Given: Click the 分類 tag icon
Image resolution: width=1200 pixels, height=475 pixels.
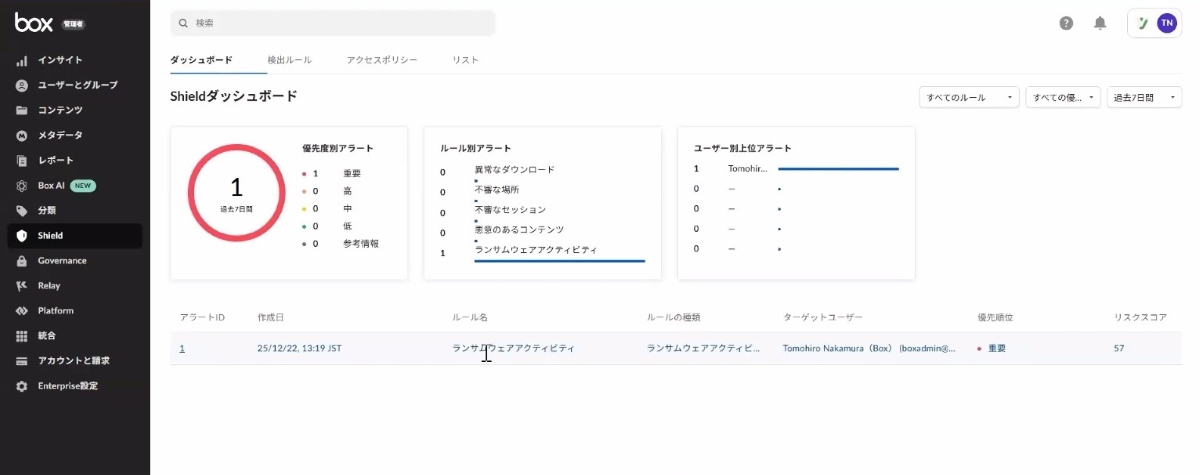Looking at the screenshot, I should pos(21,210).
